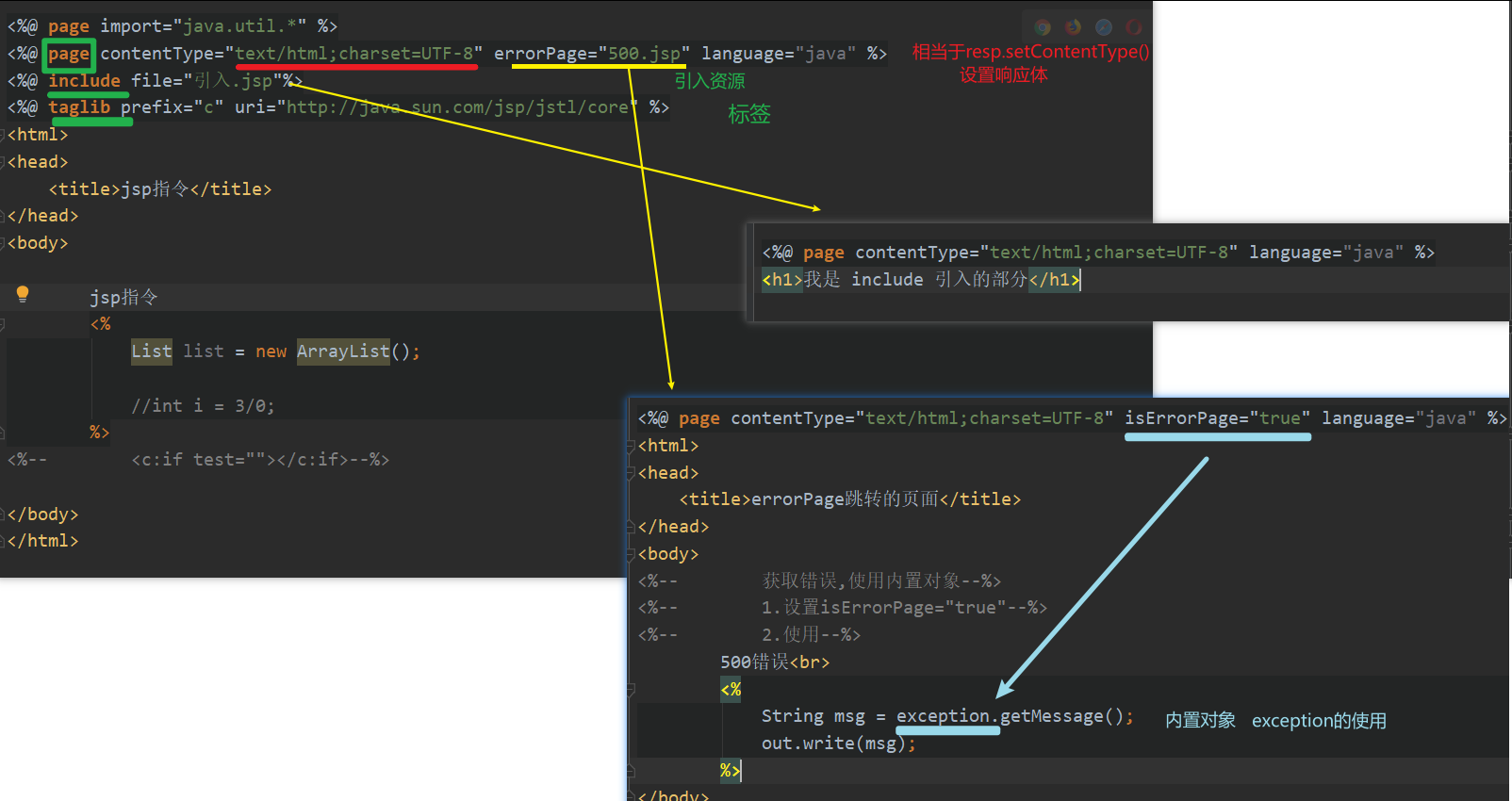The width and height of the screenshot is (1512, 801).
Task: Click the yellow lightbulb quick-fix icon
Action: coord(23,294)
